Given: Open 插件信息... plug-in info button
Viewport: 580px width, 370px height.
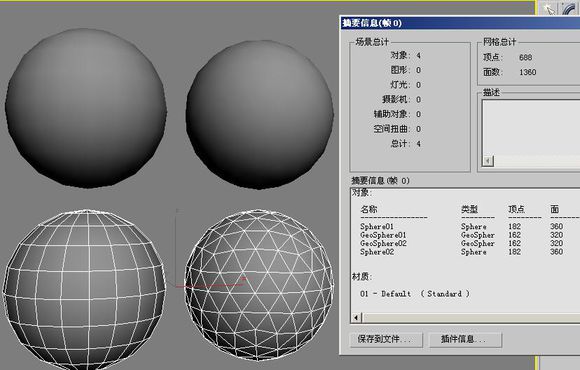Looking at the screenshot, I should click(465, 339).
